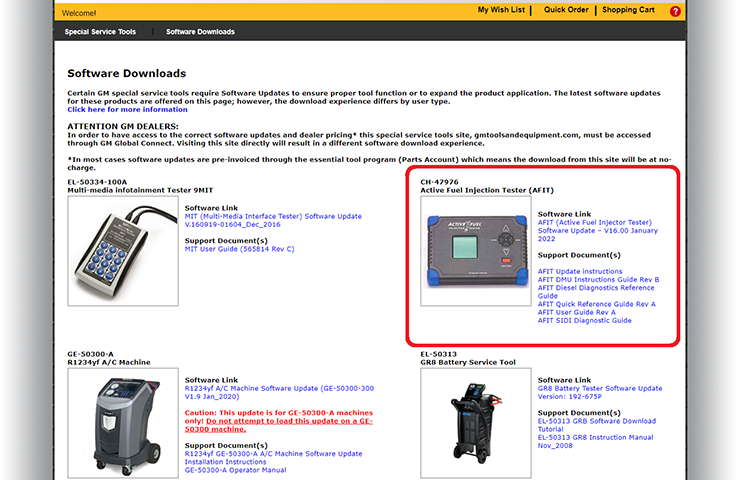Select the EL-50334-100A part number text
This screenshot has height=480, width=740.
click(97, 182)
